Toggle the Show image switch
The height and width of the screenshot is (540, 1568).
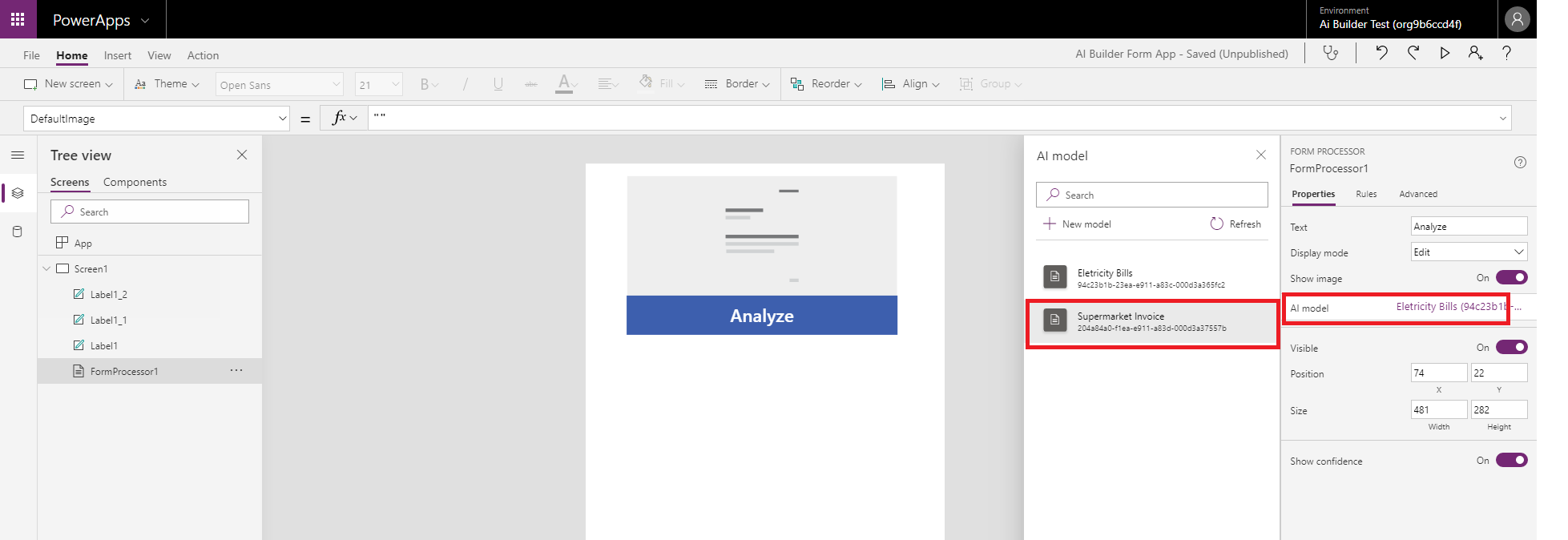1511,278
